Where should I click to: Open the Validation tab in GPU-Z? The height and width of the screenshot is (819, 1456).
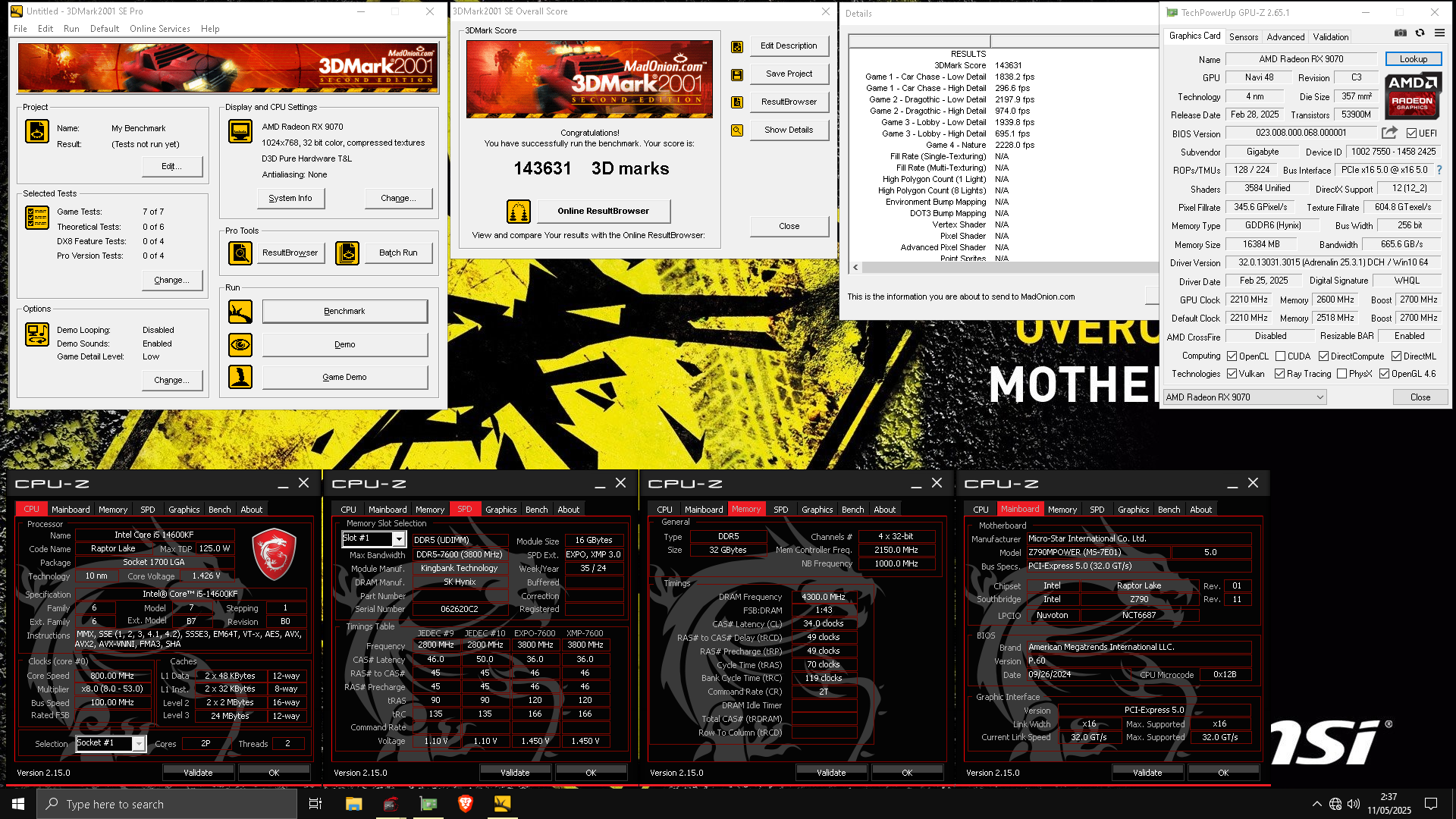(x=1331, y=37)
